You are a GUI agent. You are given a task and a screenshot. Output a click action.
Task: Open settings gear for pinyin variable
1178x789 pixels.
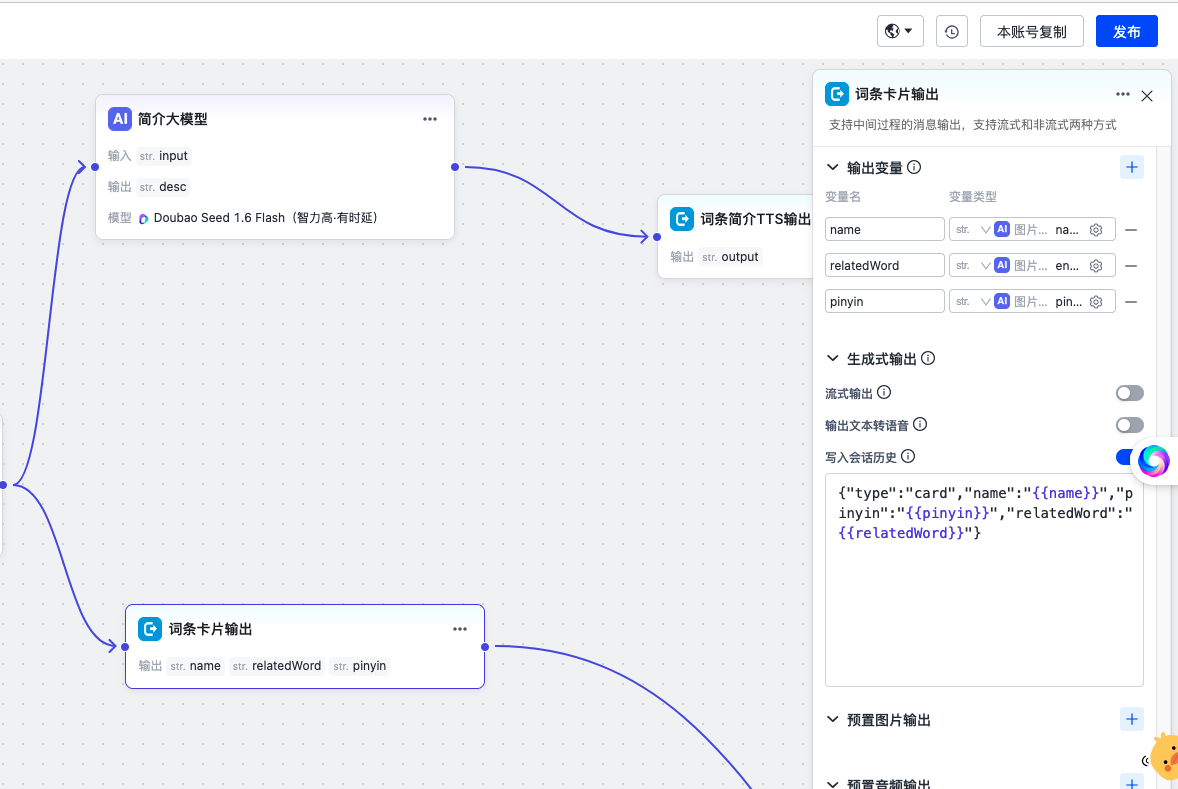1096,302
